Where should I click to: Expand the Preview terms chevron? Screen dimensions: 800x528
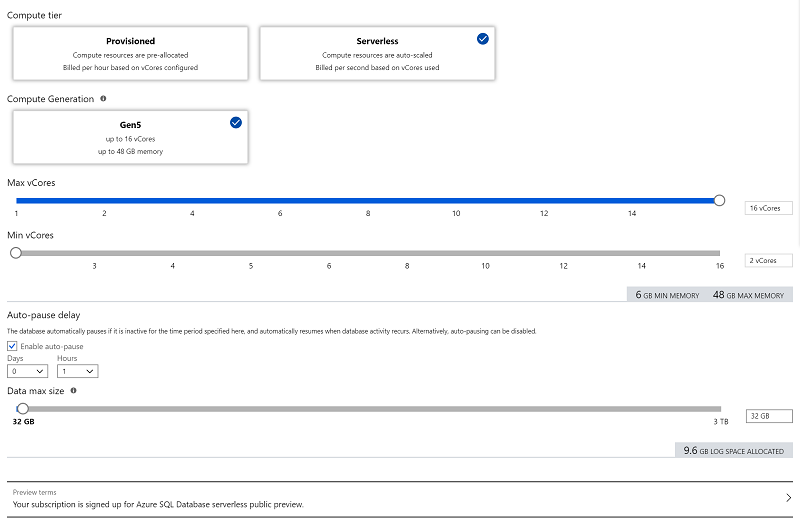(789, 498)
